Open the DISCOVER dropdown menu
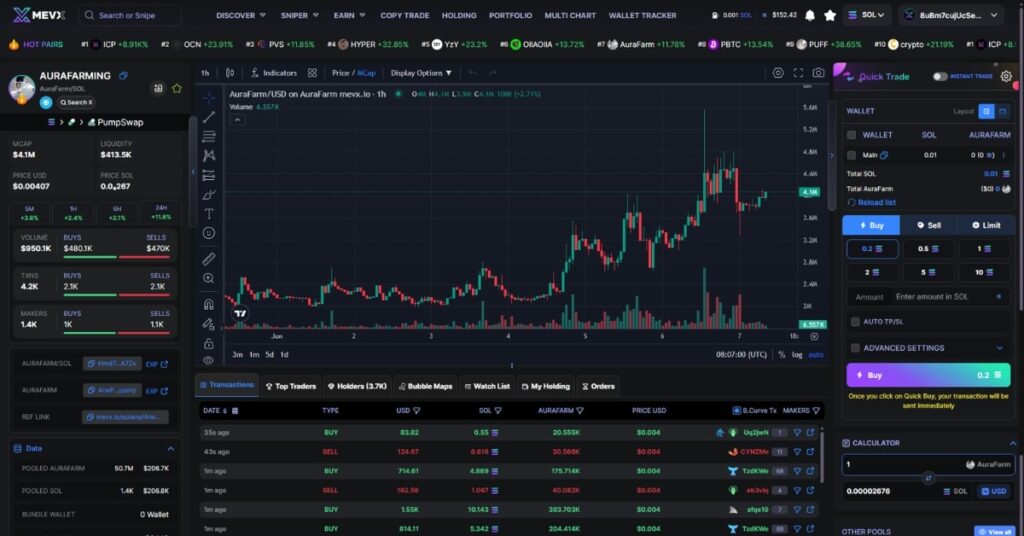This screenshot has height=536, width=1024. pyautogui.click(x=241, y=15)
